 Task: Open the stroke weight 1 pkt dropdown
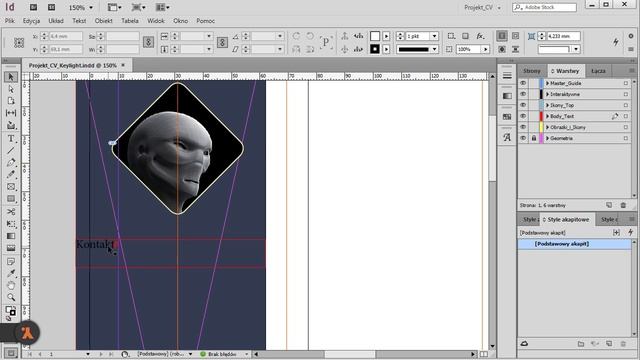[435, 36]
